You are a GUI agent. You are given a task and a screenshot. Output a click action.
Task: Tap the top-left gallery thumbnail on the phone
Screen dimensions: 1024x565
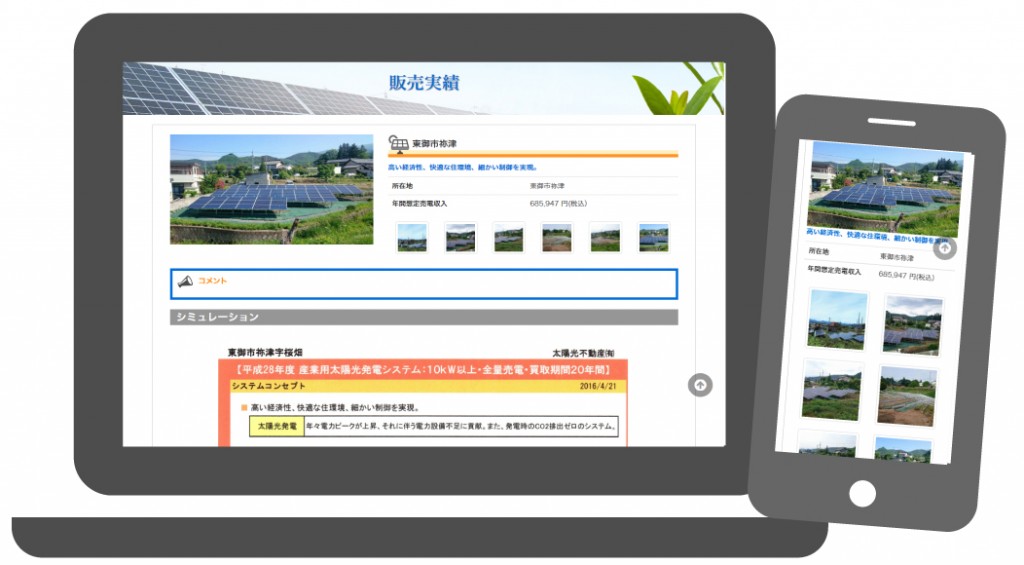coord(837,320)
